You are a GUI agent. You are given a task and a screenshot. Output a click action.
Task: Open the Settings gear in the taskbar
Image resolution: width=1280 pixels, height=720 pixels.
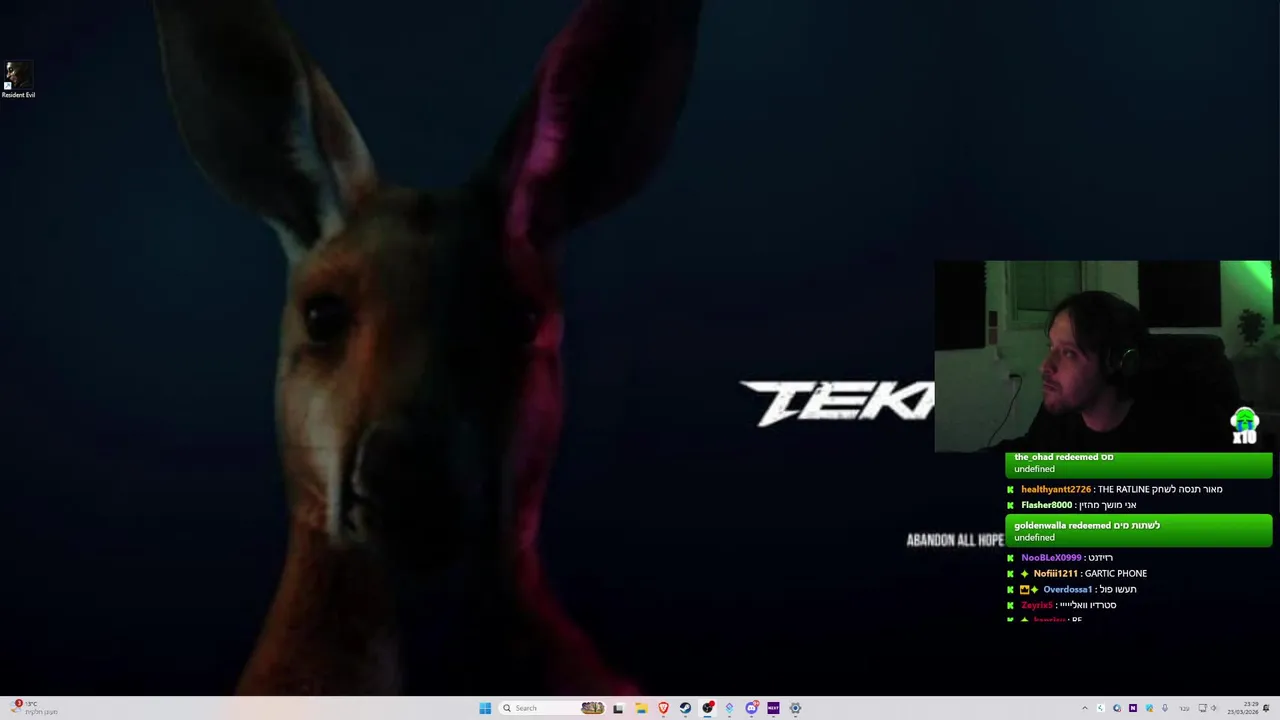pos(795,708)
